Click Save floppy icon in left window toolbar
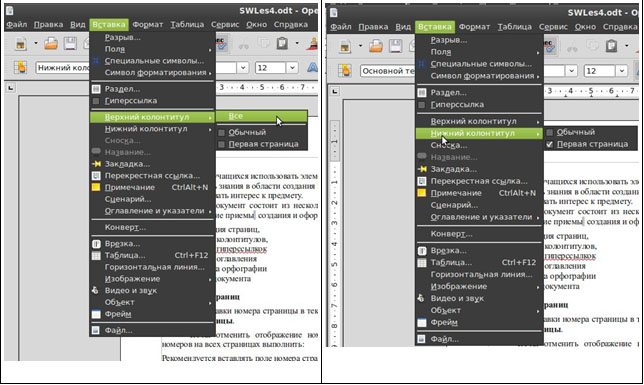The width and height of the screenshot is (644, 385). [x=70, y=43]
